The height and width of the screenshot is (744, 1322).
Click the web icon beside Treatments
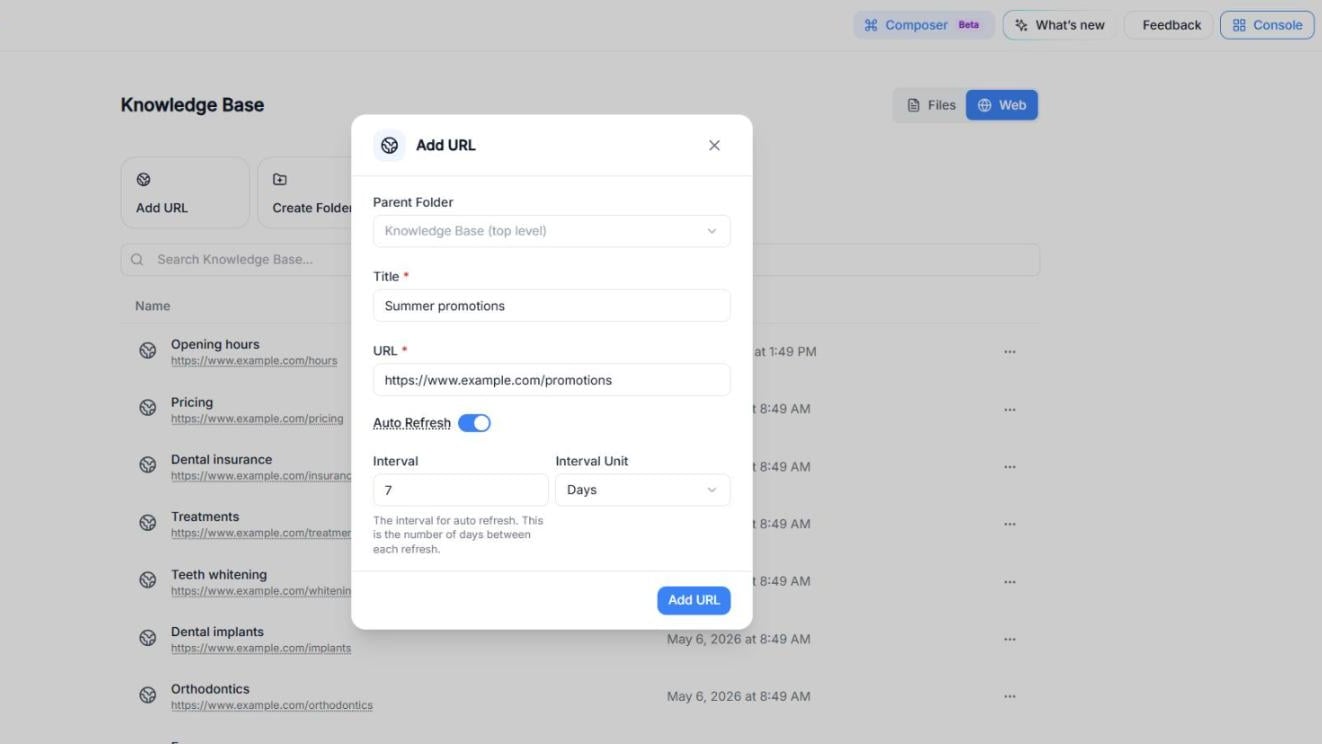148,523
